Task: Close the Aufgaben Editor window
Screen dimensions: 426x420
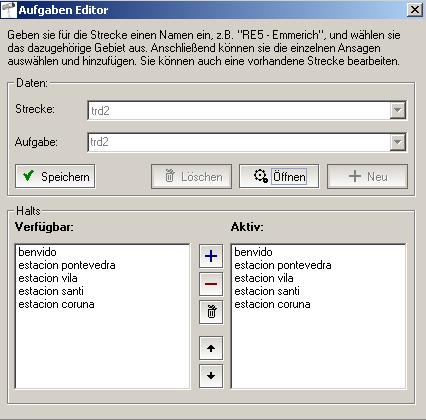Action: (415, 9)
